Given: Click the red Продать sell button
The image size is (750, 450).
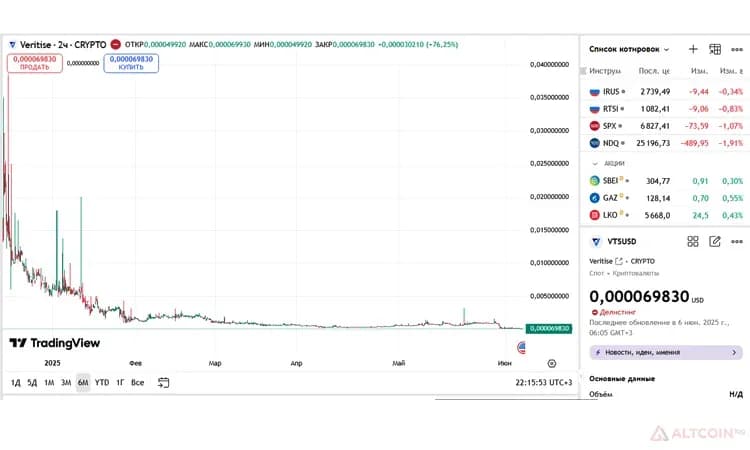Looking at the screenshot, I should [x=34, y=63].
